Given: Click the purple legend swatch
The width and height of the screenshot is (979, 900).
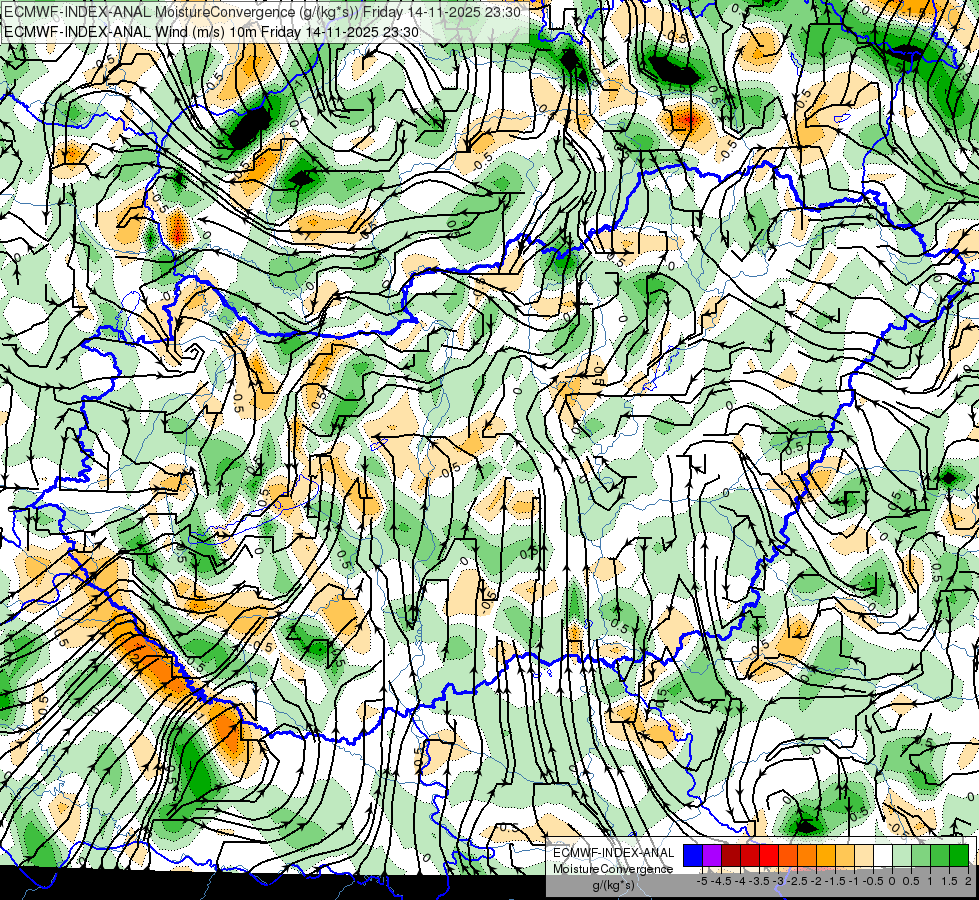Looking at the screenshot, I should pos(712,856).
